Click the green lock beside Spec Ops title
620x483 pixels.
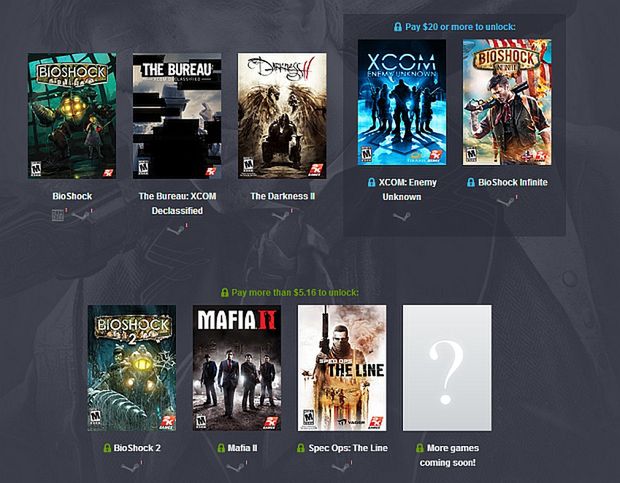[x=301, y=448]
